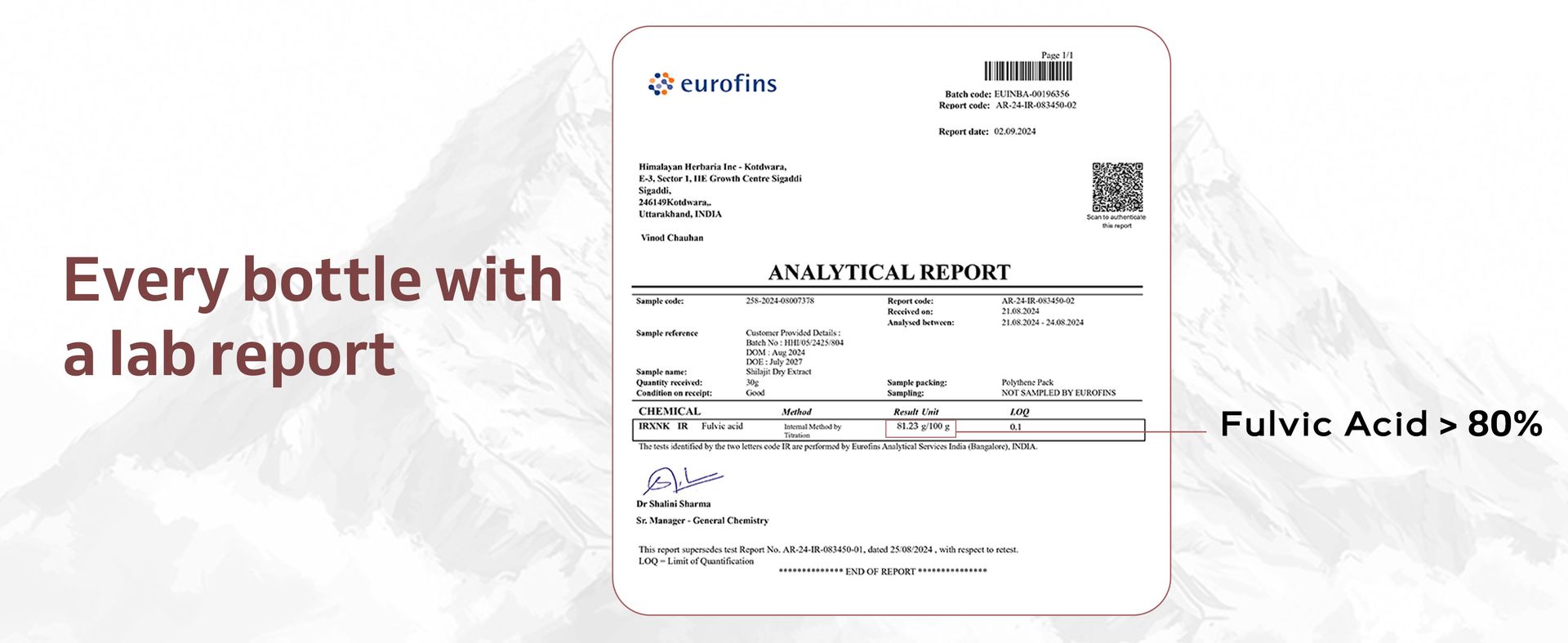Click the "Sample packing:" label

click(x=917, y=382)
